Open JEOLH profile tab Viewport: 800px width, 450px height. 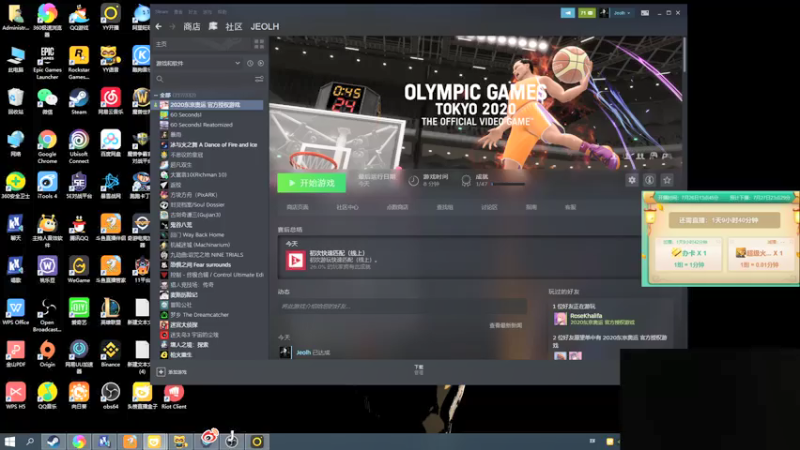coord(264,27)
